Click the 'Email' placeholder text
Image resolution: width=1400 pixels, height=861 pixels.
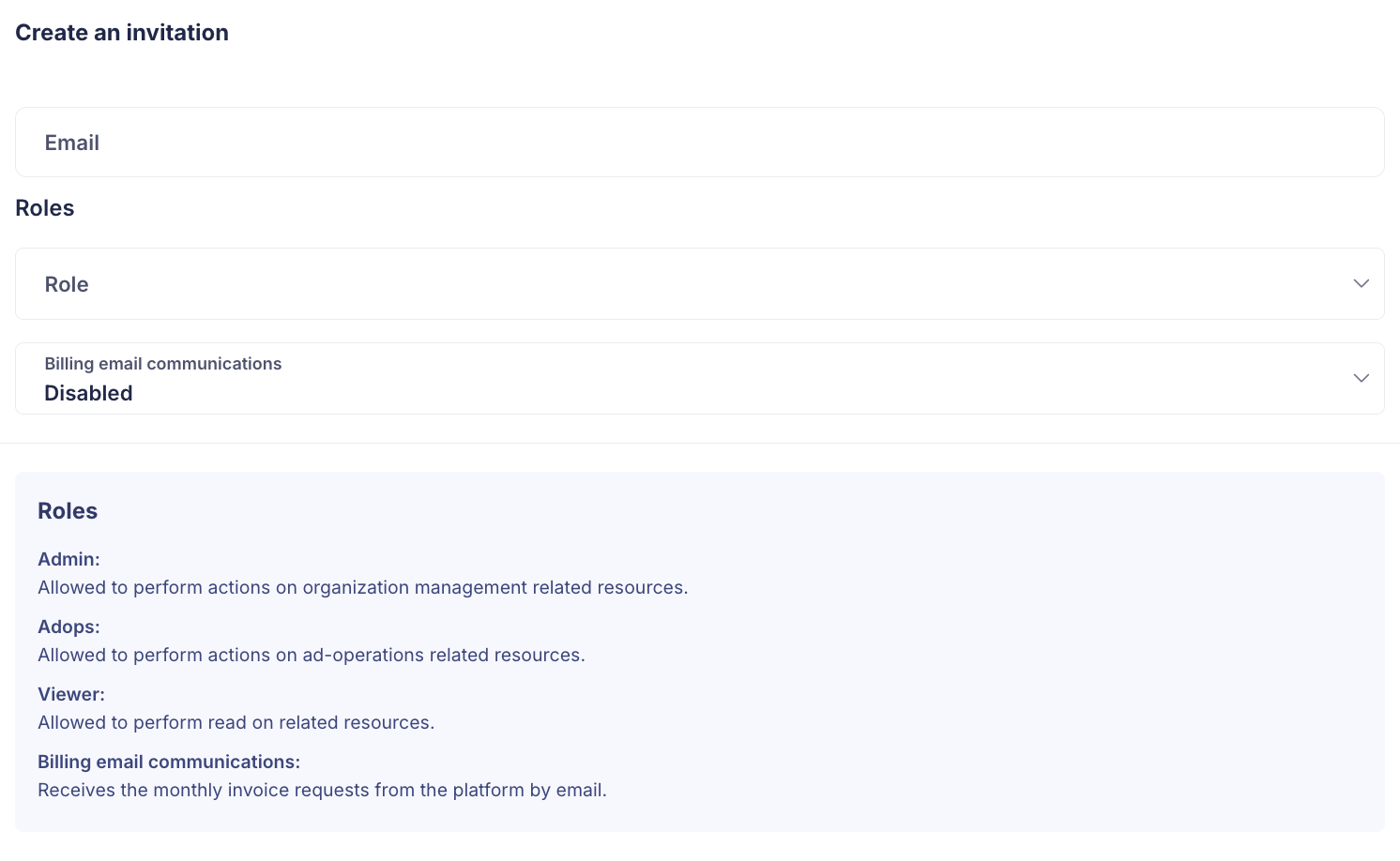pos(72,143)
